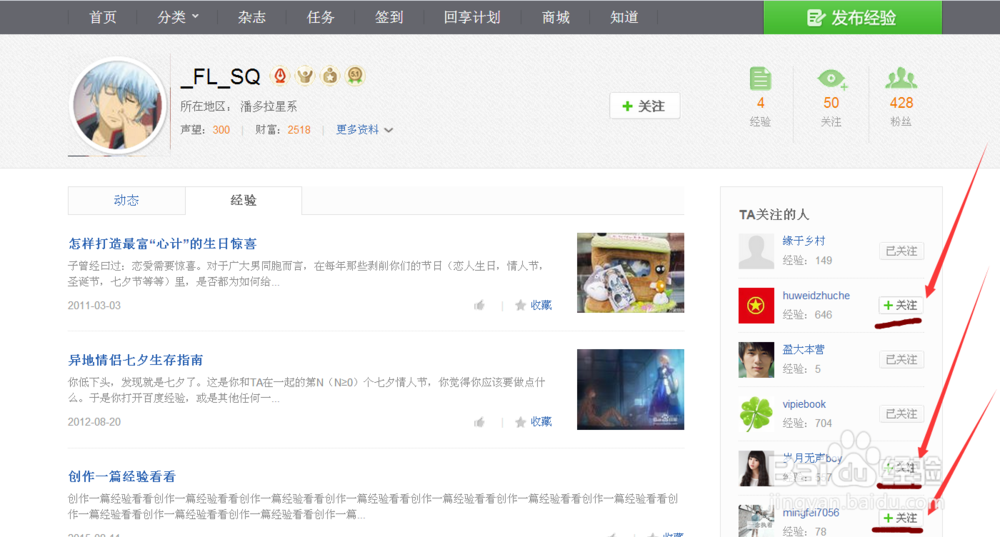Click the 粉丝 people icon showing 428

point(901,78)
